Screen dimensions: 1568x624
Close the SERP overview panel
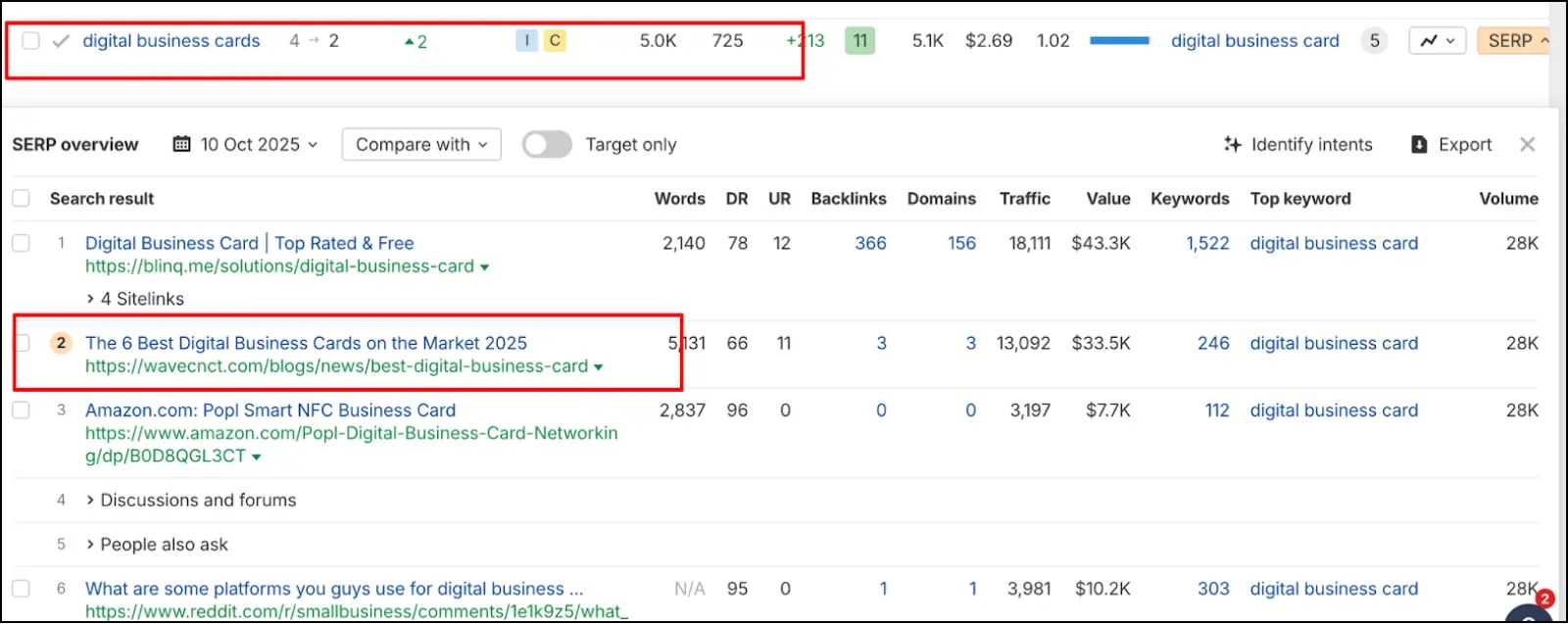click(x=1527, y=145)
